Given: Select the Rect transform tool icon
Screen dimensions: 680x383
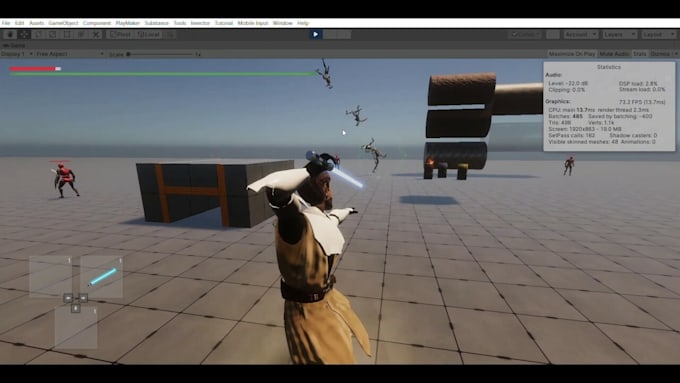Looking at the screenshot, I should point(67,34).
